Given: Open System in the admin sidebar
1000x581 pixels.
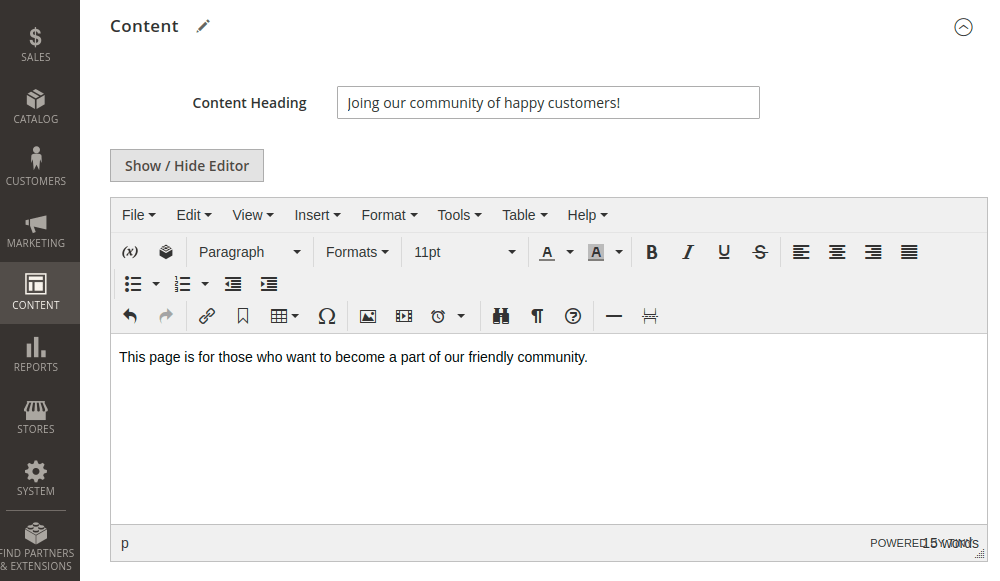Looking at the screenshot, I should point(36,478).
